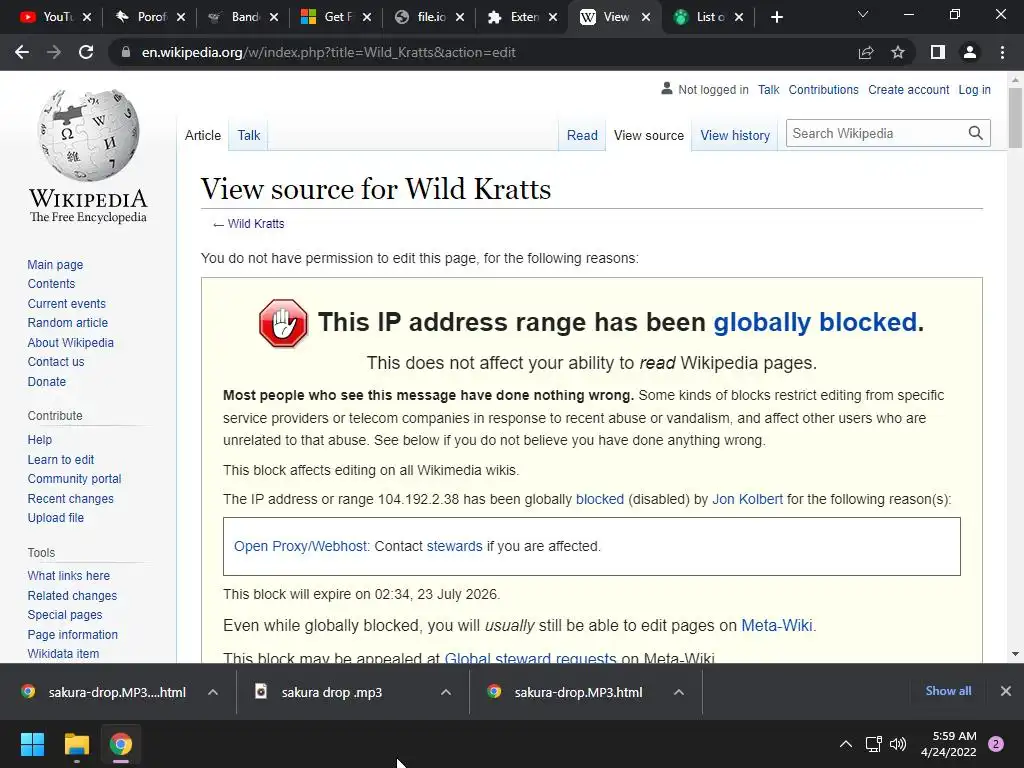Click the stop hand blocked icon
This screenshot has height=768, width=1024.
point(283,323)
